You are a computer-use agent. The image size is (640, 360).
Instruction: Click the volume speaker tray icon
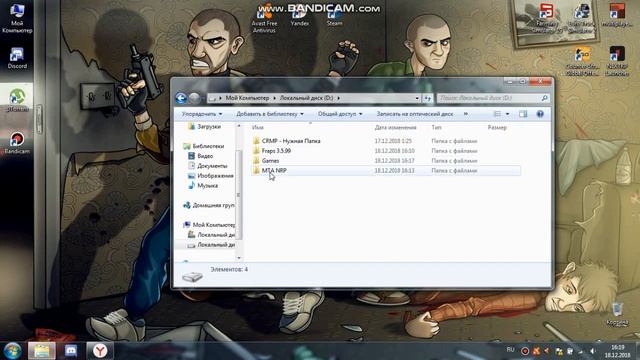point(593,351)
